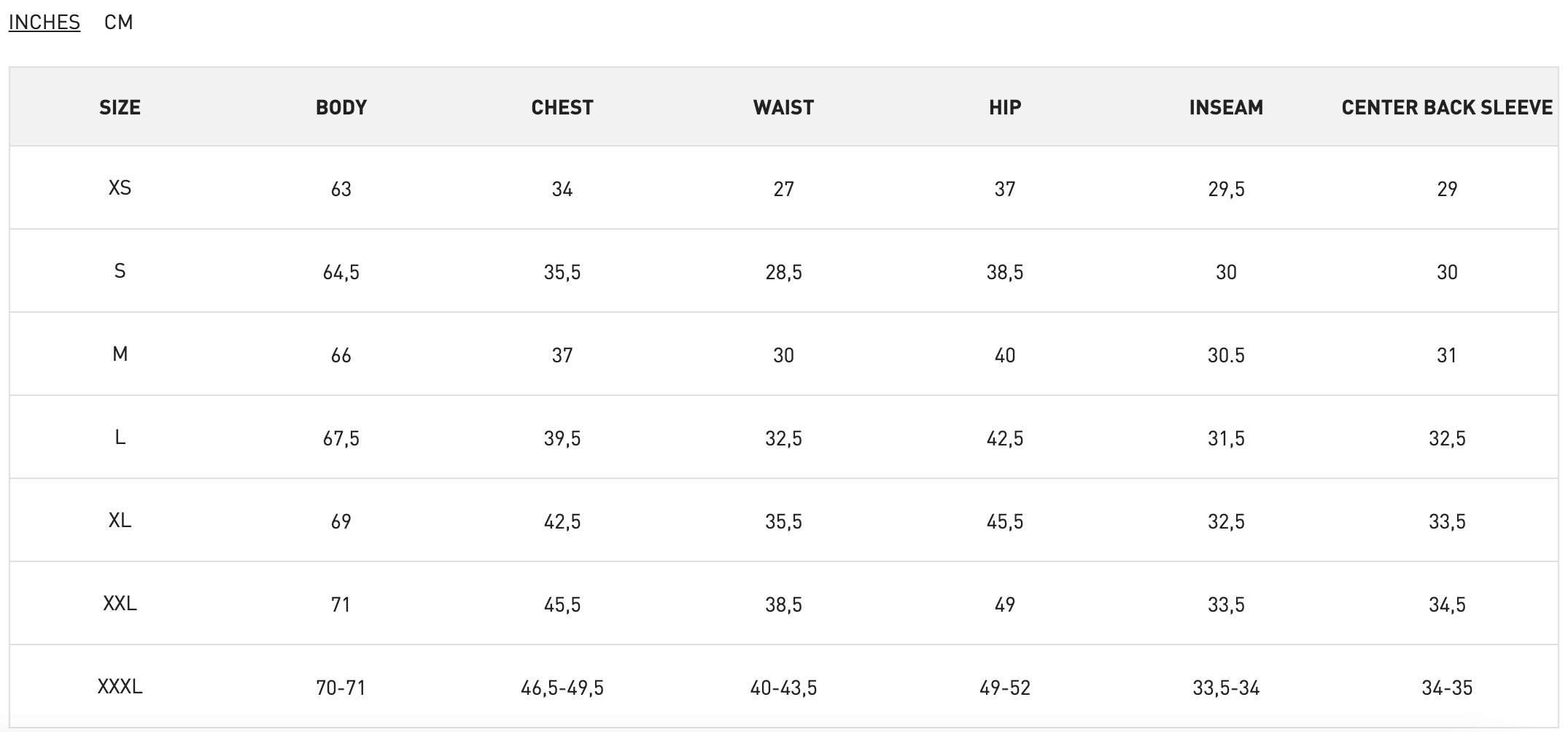Screen dimensions: 1568x732
Task: Select the M size row label
Action: pos(120,354)
